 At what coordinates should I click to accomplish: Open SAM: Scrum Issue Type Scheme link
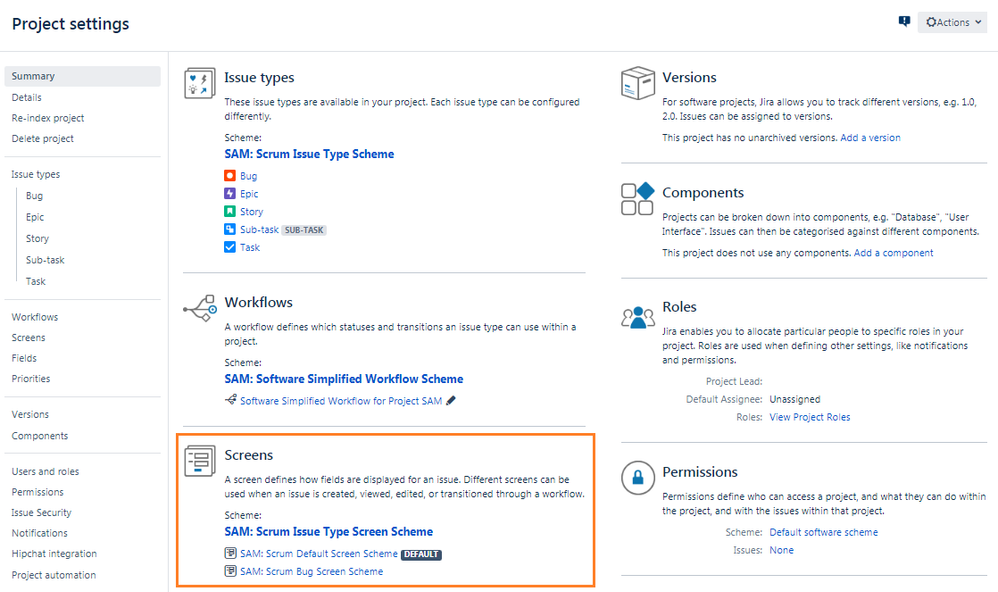(x=309, y=154)
